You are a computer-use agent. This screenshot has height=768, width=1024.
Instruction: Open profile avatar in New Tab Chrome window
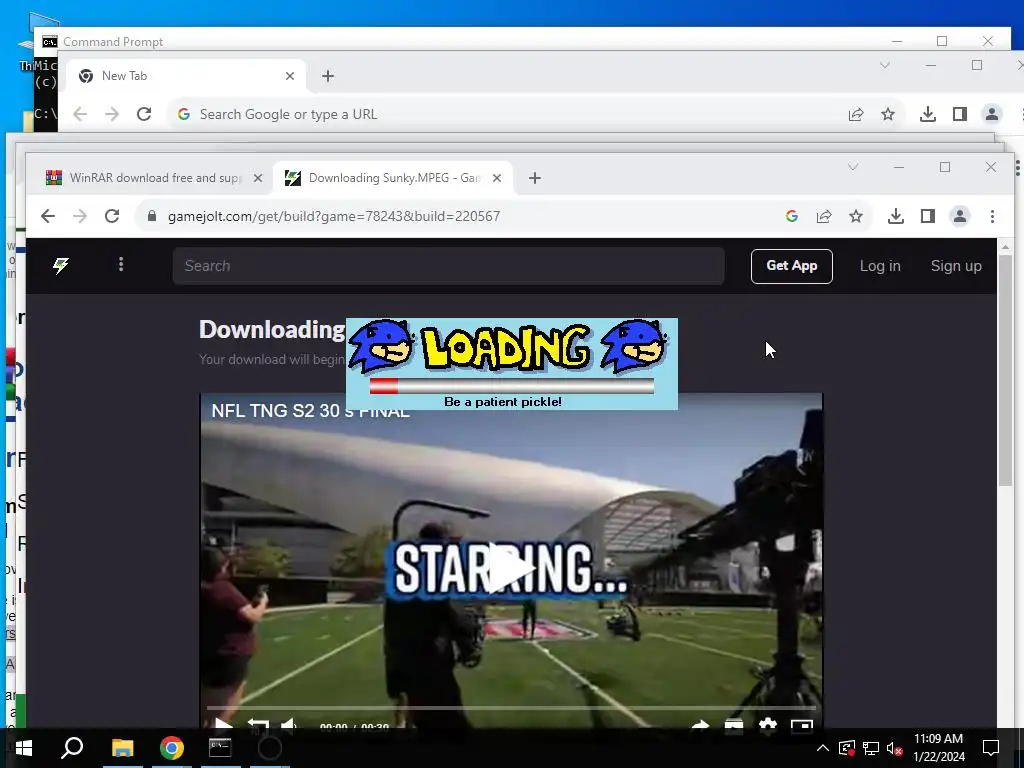(x=992, y=114)
